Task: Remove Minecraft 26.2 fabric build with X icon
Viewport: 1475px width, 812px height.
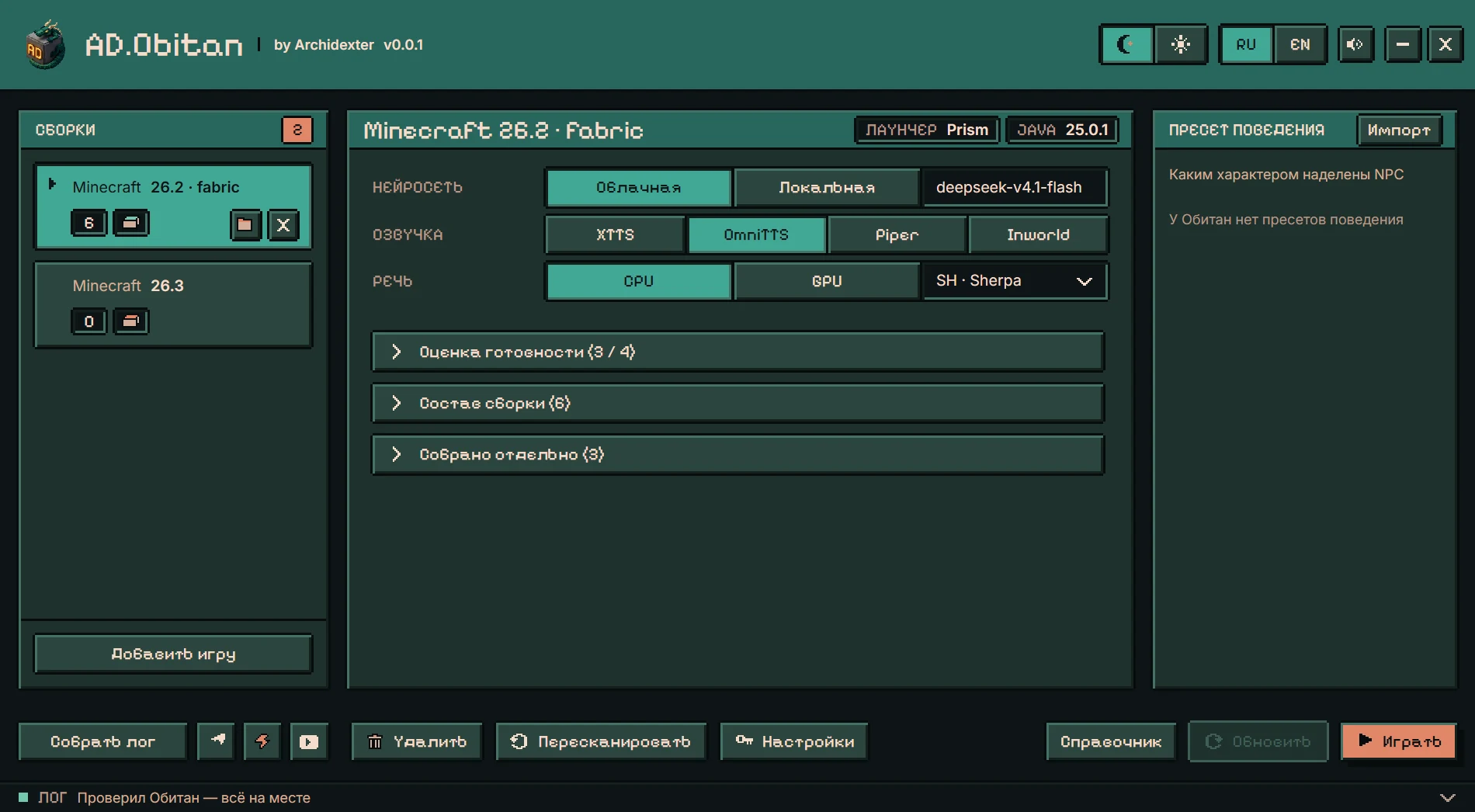Action: coord(283,224)
